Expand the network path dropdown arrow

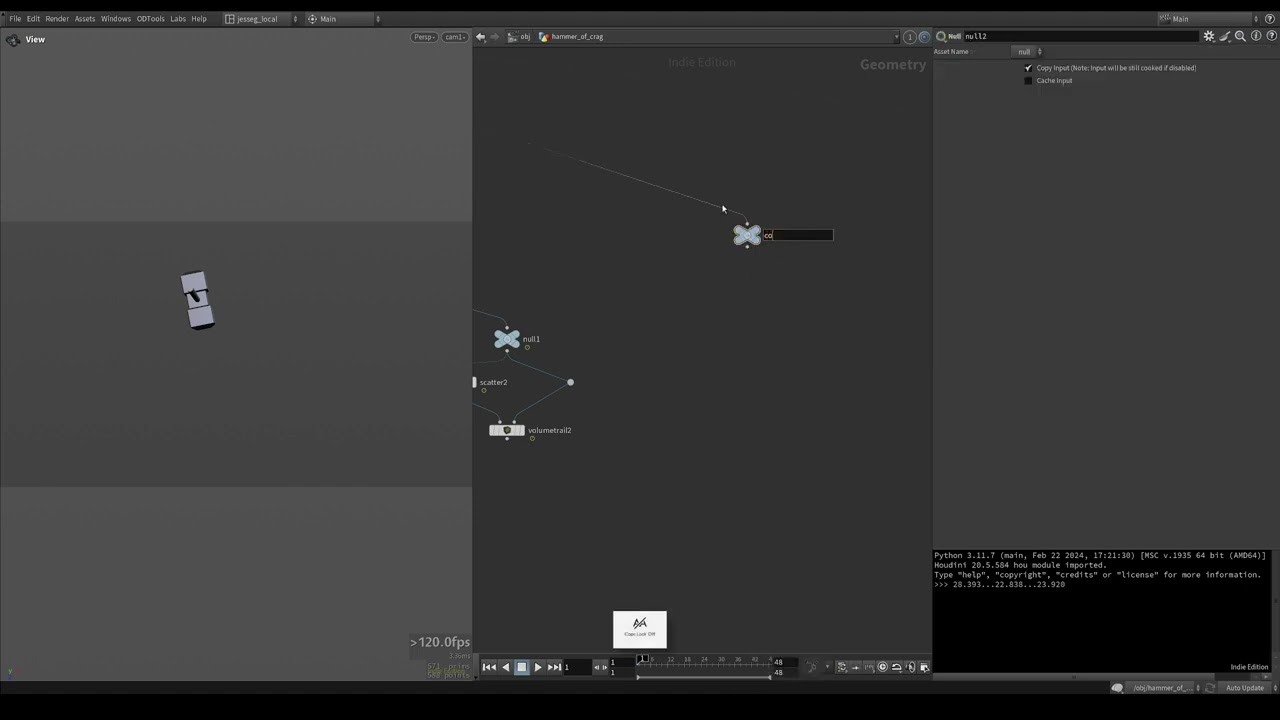pyautogui.click(x=896, y=37)
